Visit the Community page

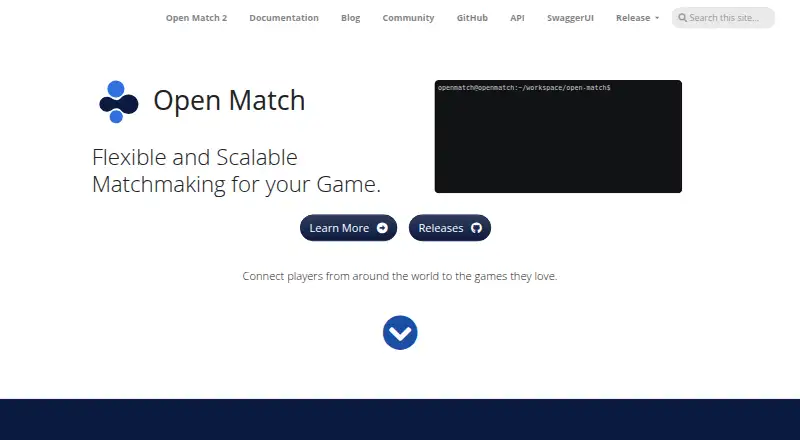408,18
